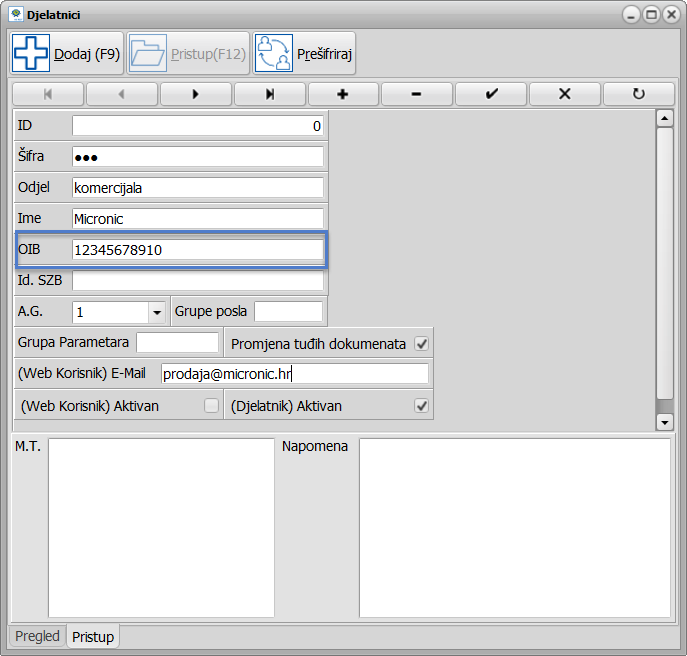Click the OIB input field
The image size is (687, 656).
pyautogui.click(x=197, y=250)
